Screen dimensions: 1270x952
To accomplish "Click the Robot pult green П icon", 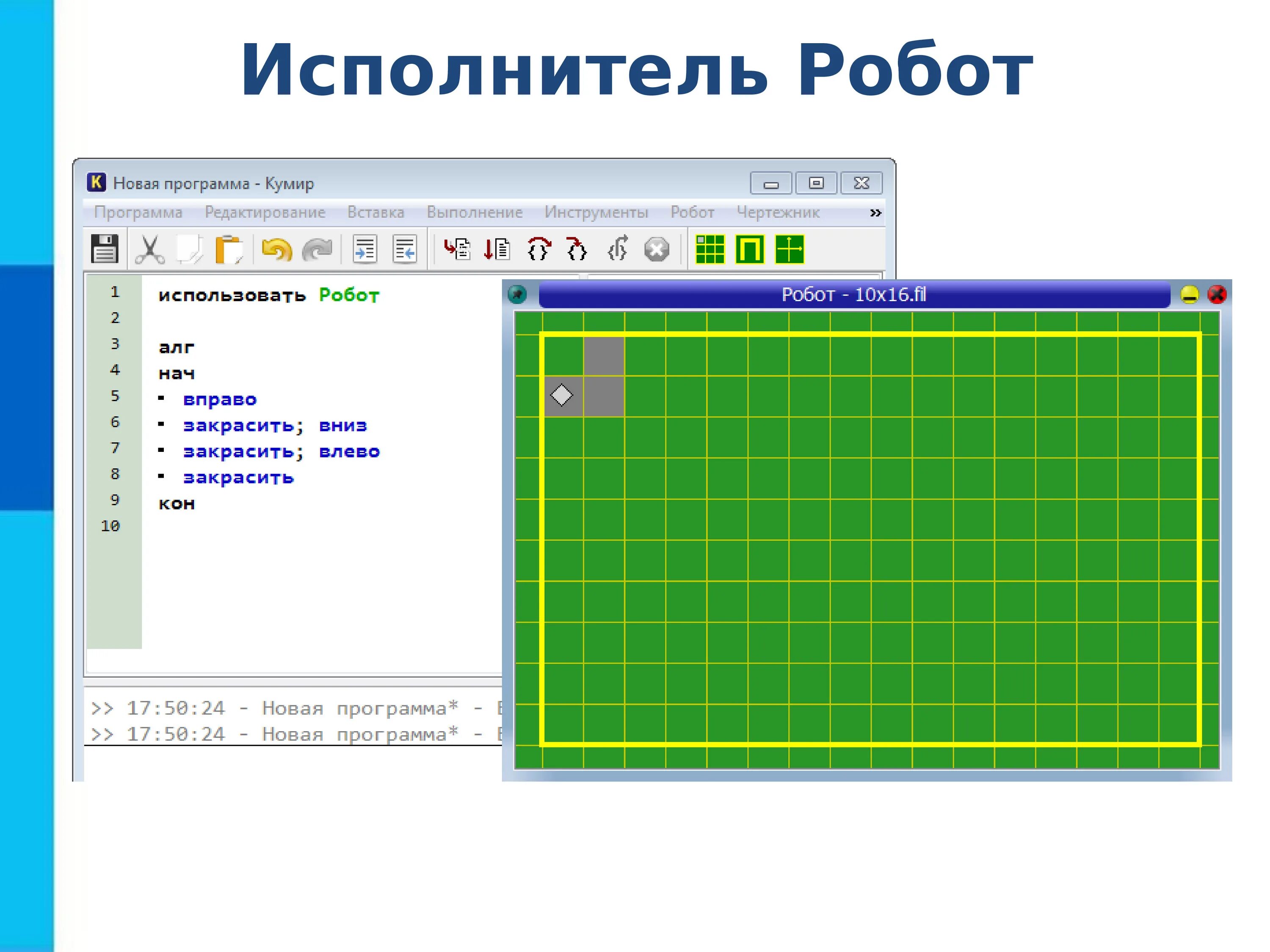I will [x=750, y=250].
